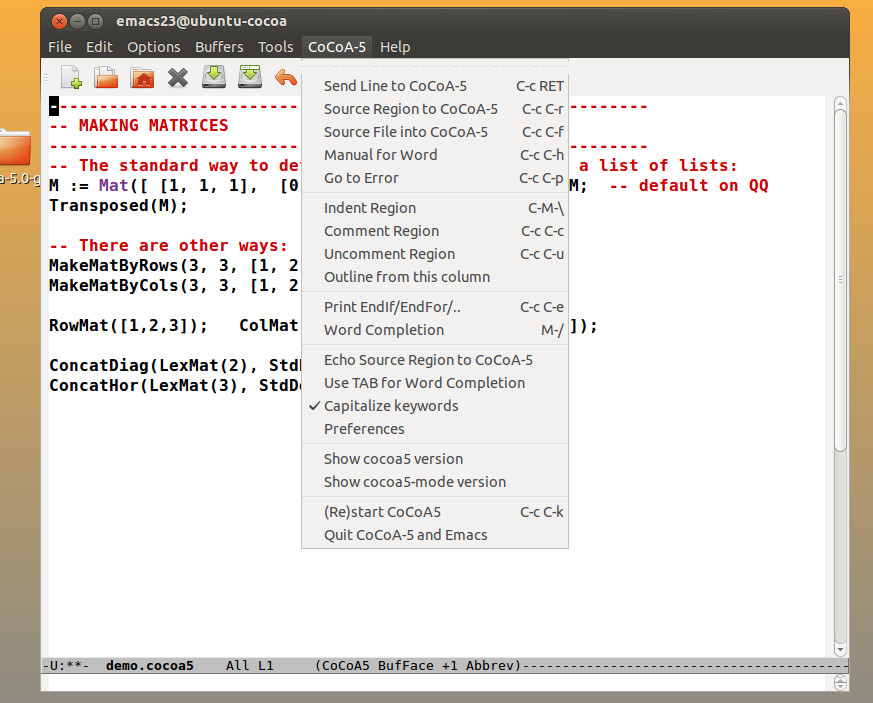This screenshot has width=873, height=703.
Task: Open the Help menu
Action: coord(395,47)
